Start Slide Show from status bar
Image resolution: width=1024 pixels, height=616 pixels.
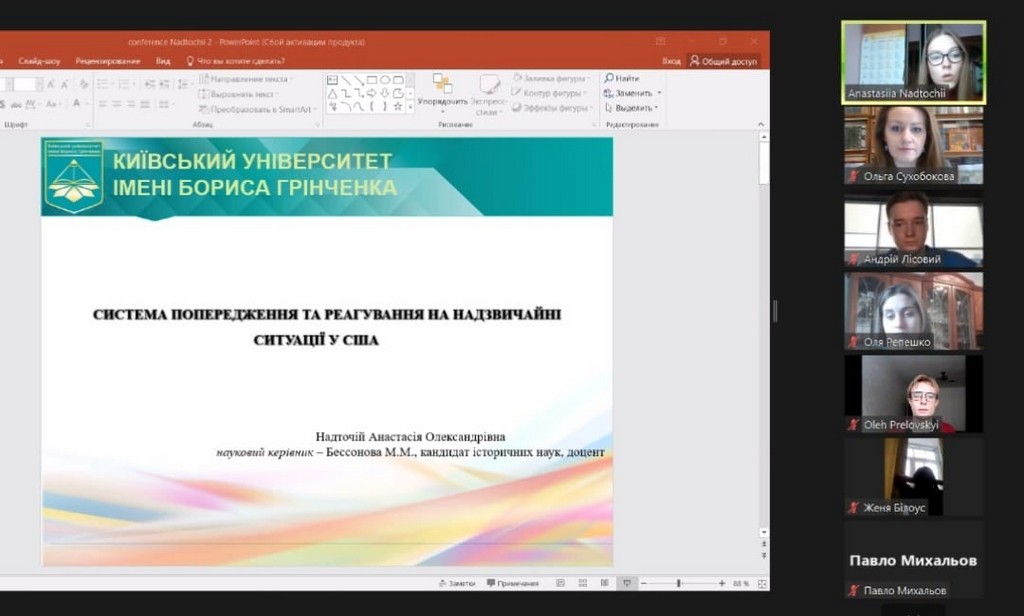(x=627, y=583)
